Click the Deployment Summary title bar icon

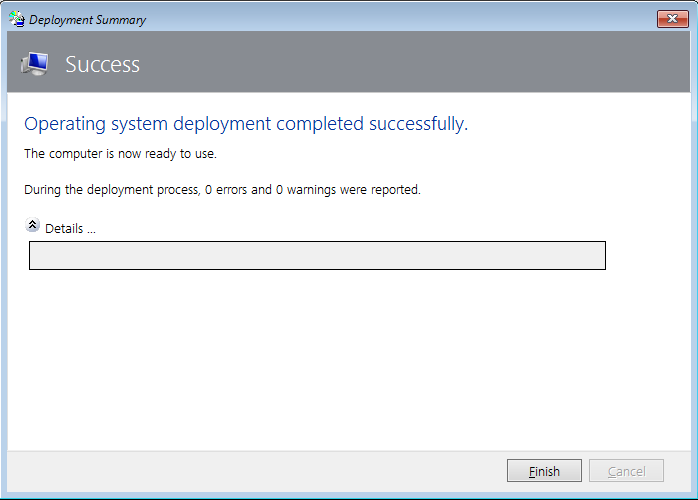16,19
